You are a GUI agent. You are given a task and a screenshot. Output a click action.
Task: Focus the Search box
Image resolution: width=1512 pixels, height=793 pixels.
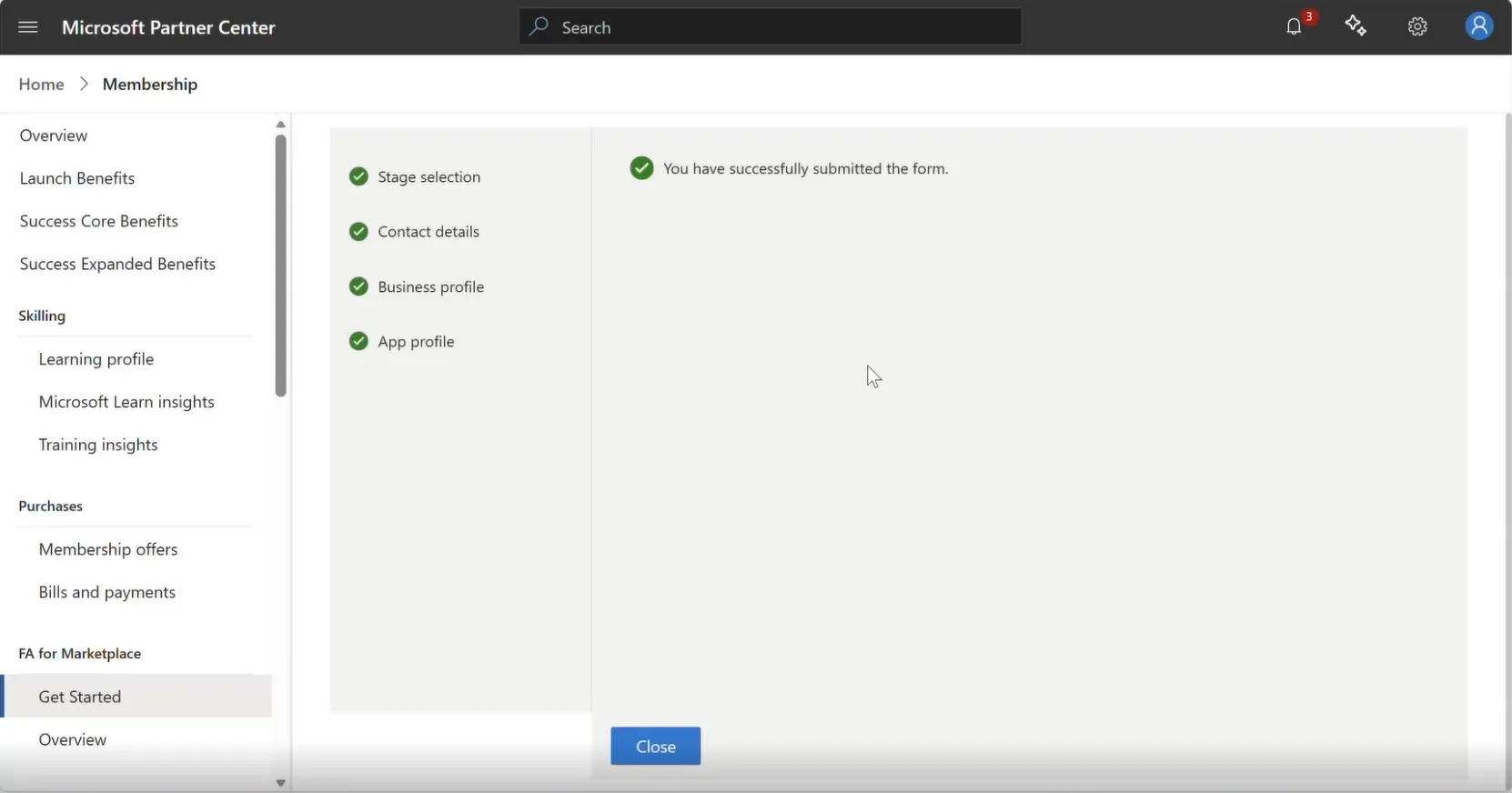771,26
